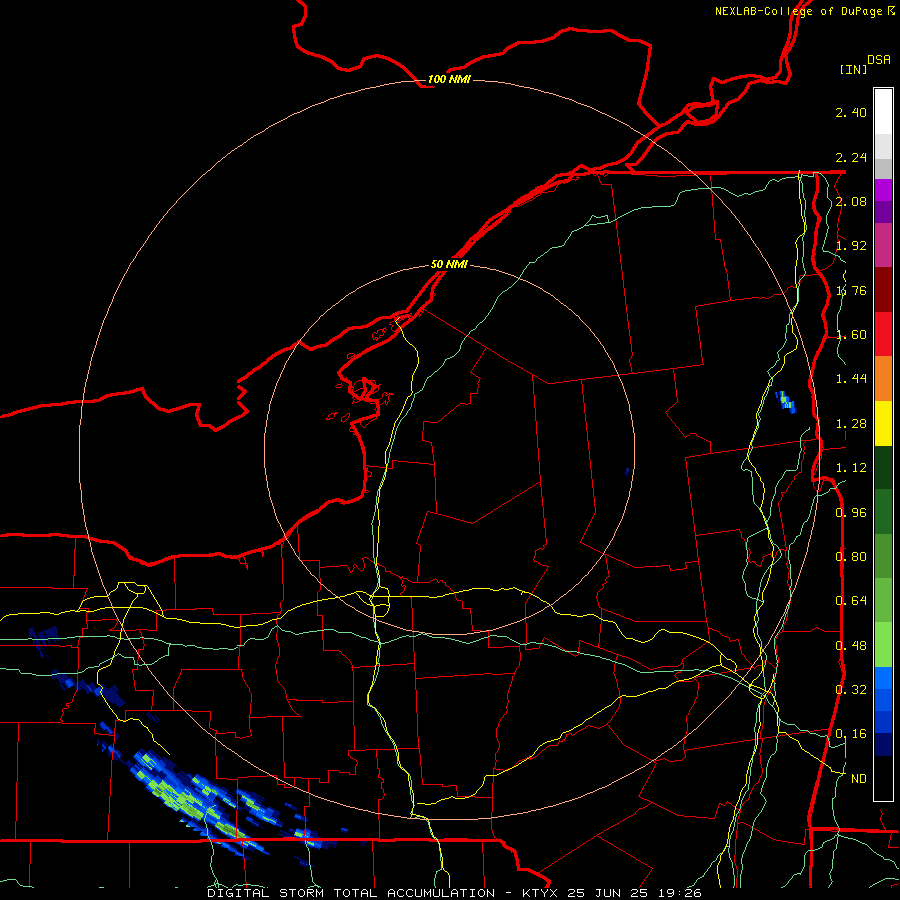Image resolution: width=900 pixels, height=900 pixels.
Task: Click the 1.60 legend value
Action: [x=851, y=335]
